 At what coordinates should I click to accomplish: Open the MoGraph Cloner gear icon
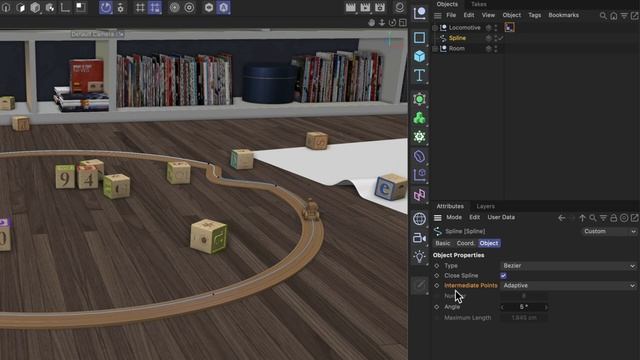point(419,137)
